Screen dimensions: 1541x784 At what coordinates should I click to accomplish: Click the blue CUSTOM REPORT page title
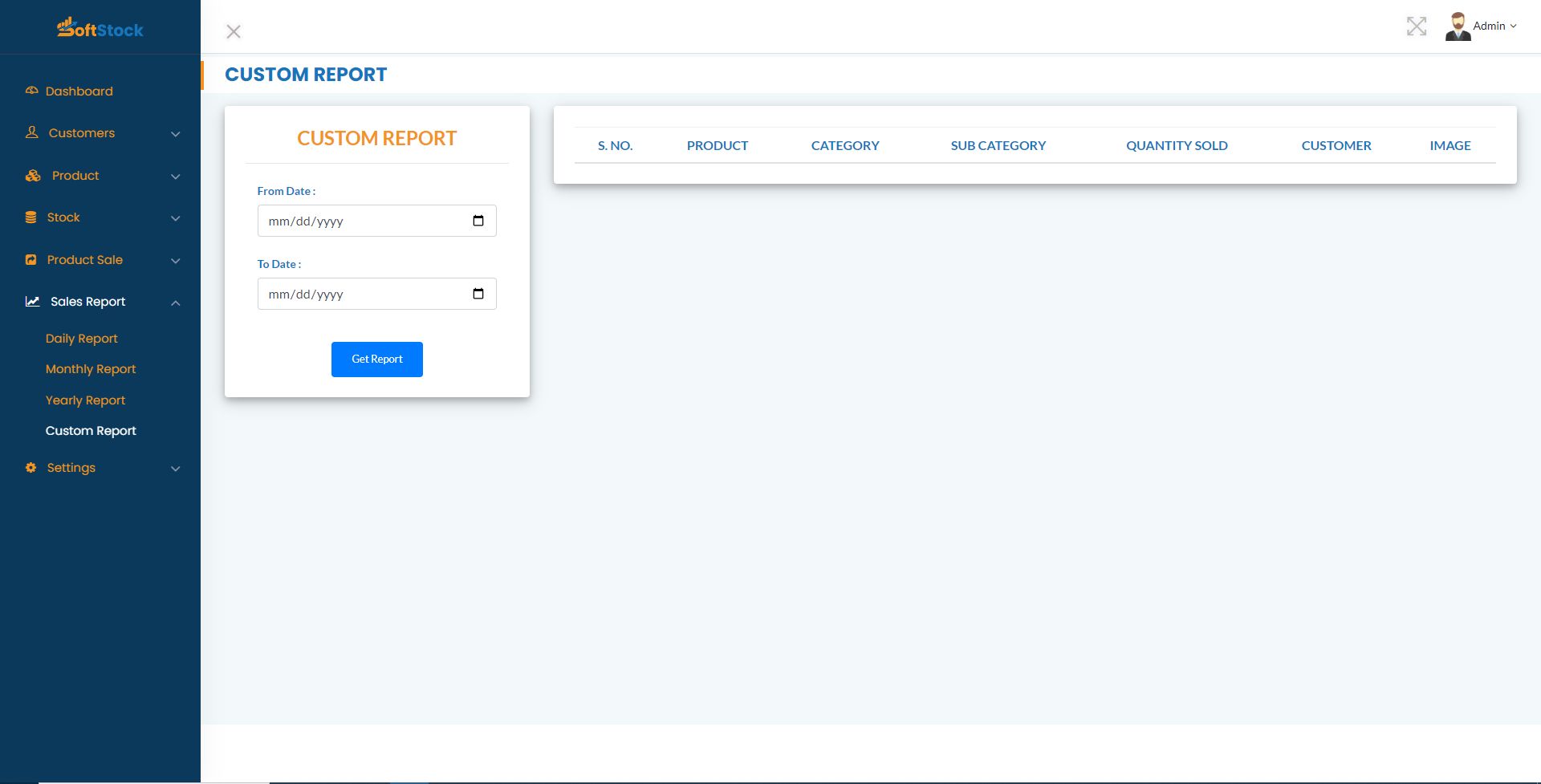[x=306, y=75]
